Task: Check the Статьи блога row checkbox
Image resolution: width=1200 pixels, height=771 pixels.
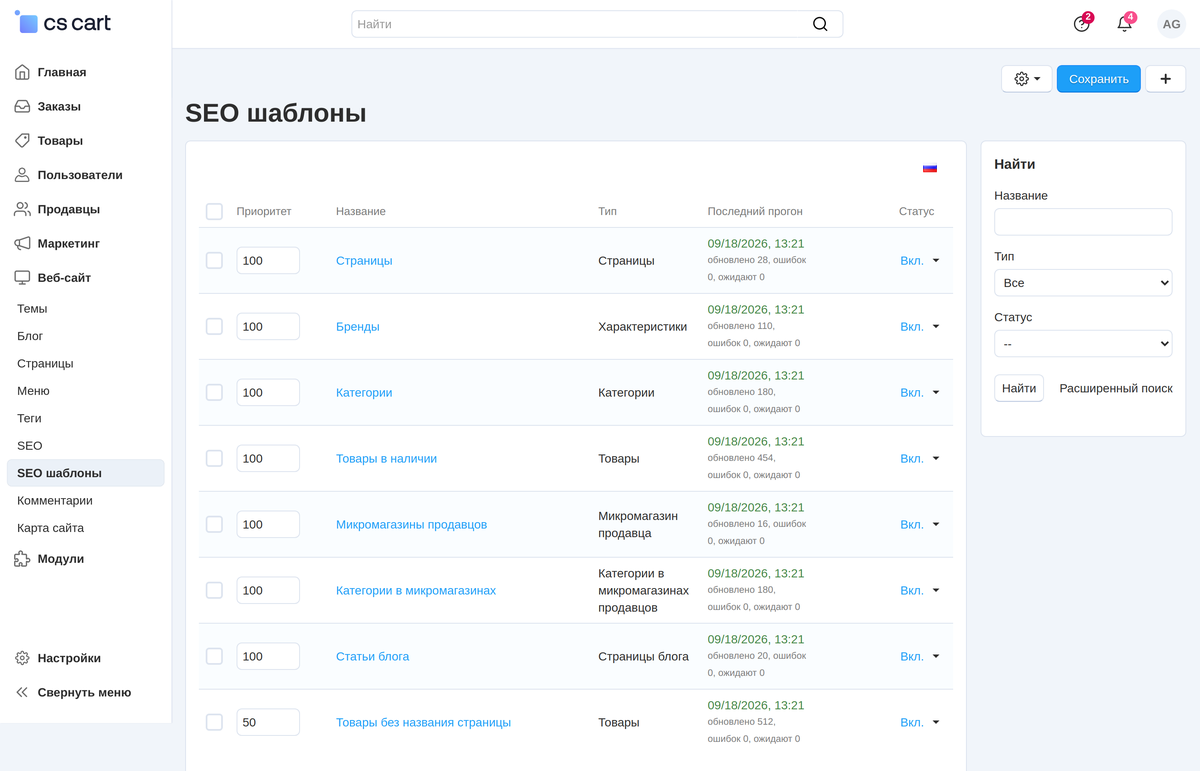Action: (x=214, y=656)
